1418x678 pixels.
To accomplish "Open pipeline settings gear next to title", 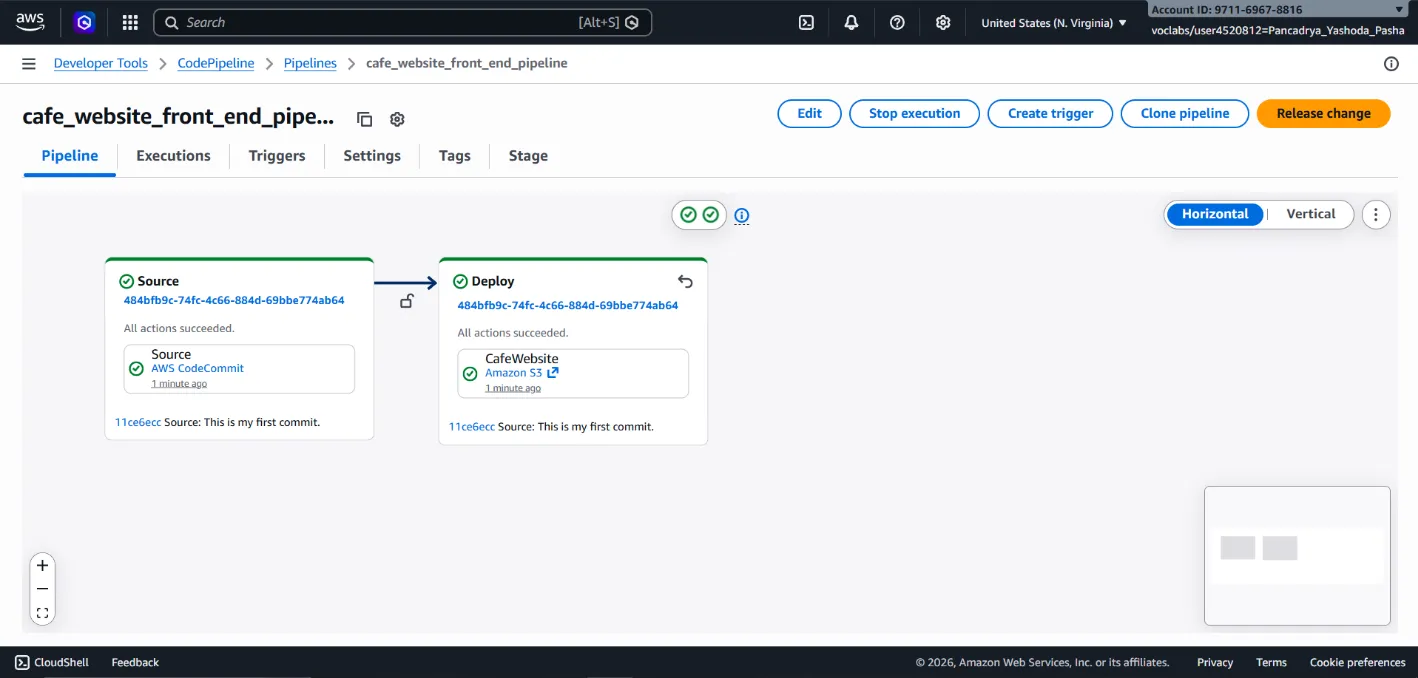I will click(397, 119).
